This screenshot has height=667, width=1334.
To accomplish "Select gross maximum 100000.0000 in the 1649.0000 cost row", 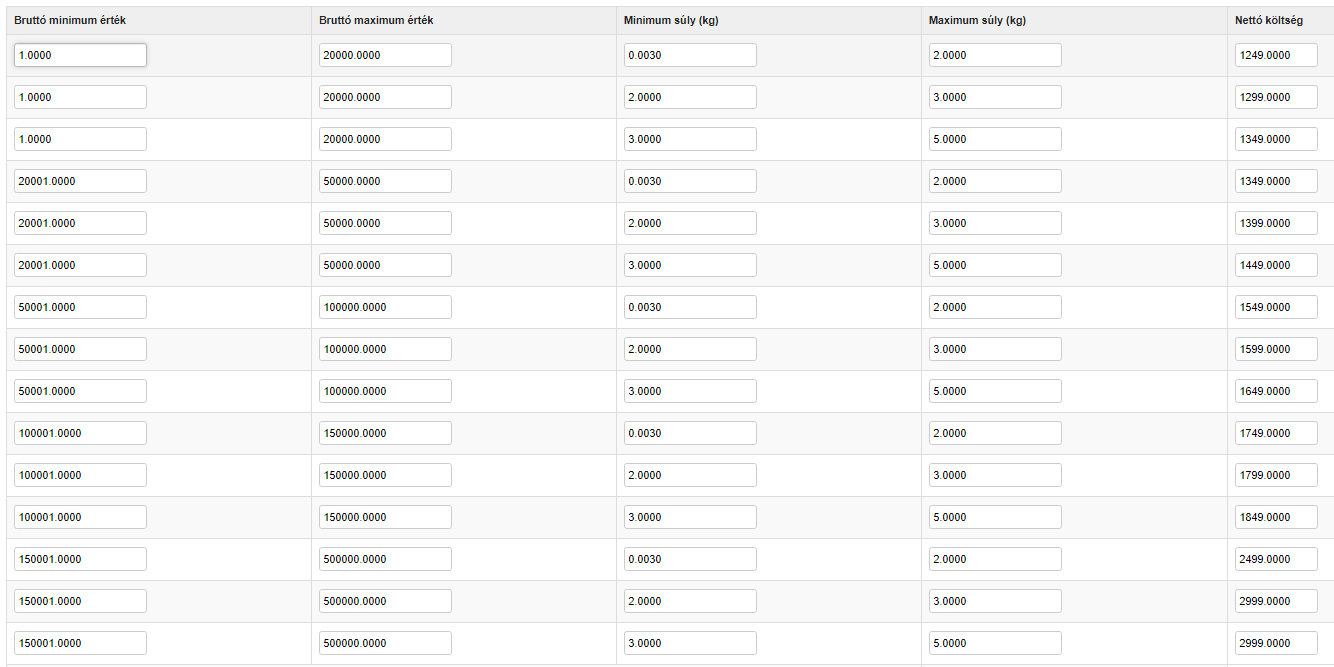I will pyautogui.click(x=385, y=391).
